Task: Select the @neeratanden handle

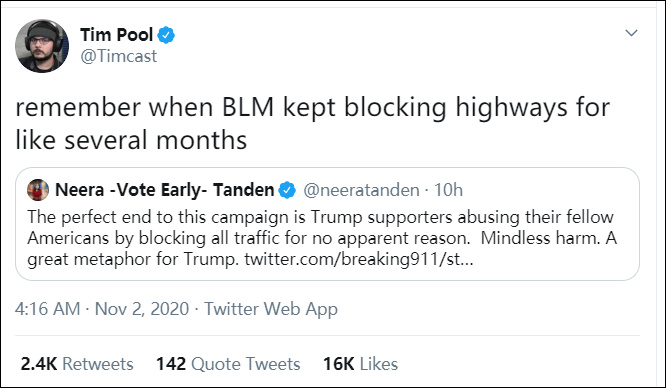Action: (361, 190)
